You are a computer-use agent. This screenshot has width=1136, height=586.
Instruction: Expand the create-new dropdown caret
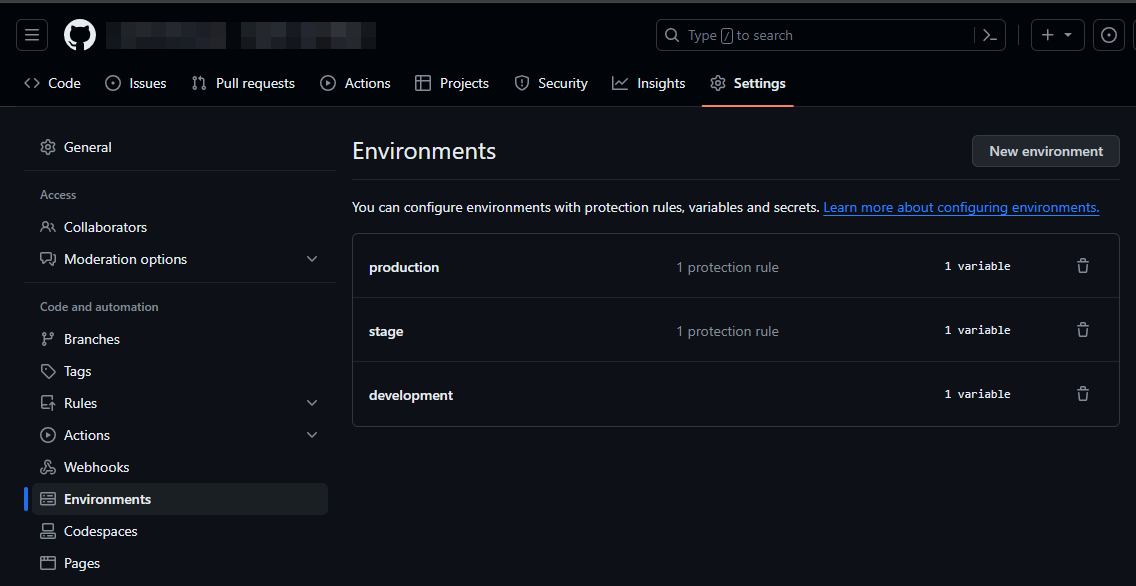pos(1068,35)
